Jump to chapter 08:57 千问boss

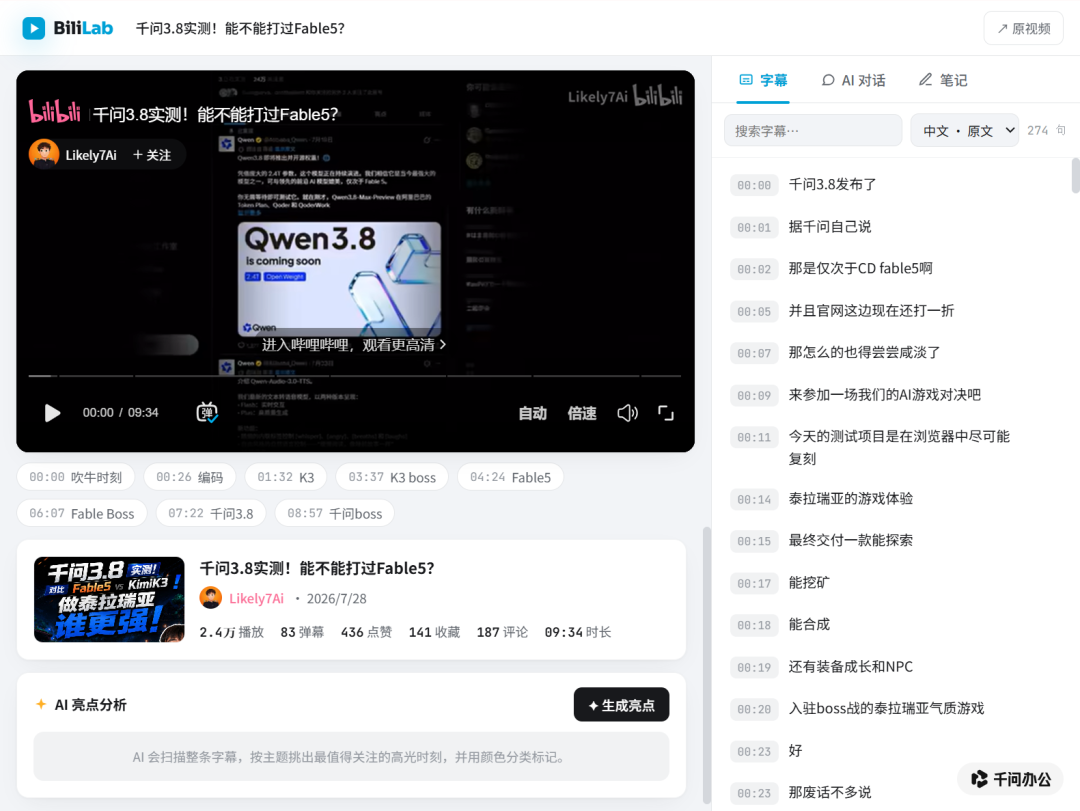(335, 513)
